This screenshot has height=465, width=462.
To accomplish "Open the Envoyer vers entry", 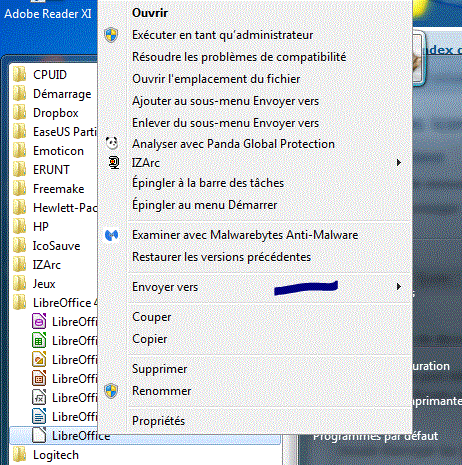I will [x=165, y=287].
